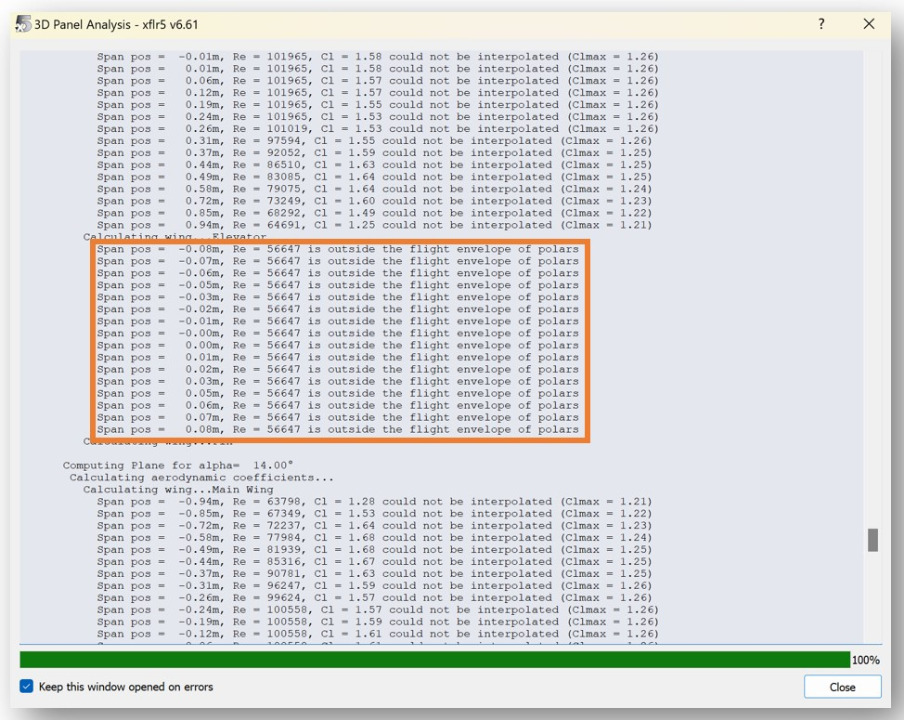Click the 100% progress label
The width and height of the screenshot is (904, 720).
865,661
